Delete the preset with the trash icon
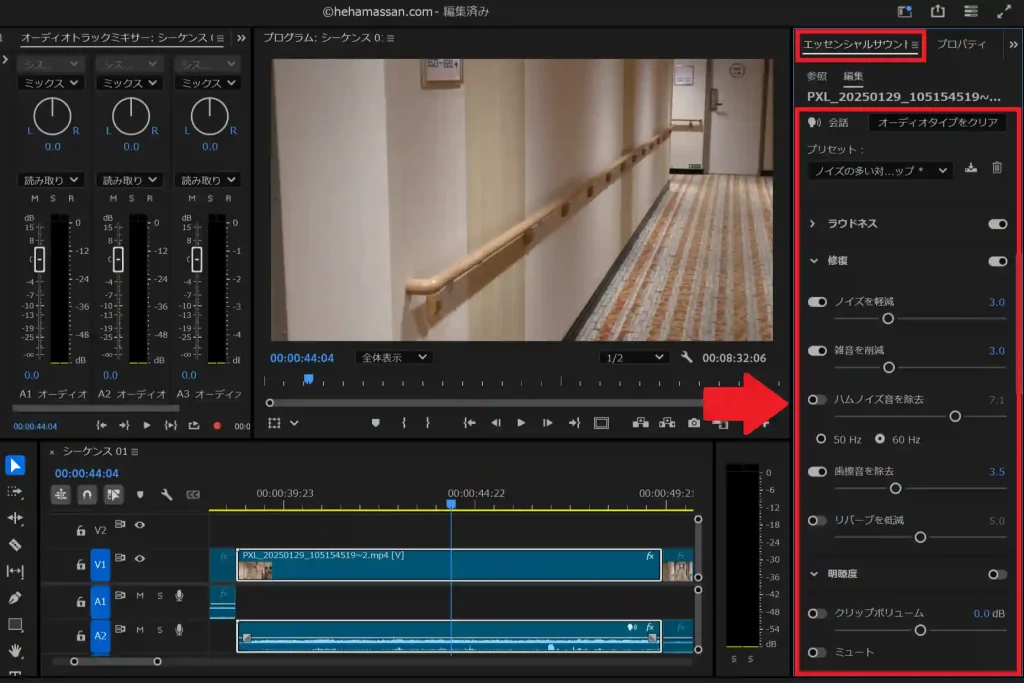 (997, 169)
